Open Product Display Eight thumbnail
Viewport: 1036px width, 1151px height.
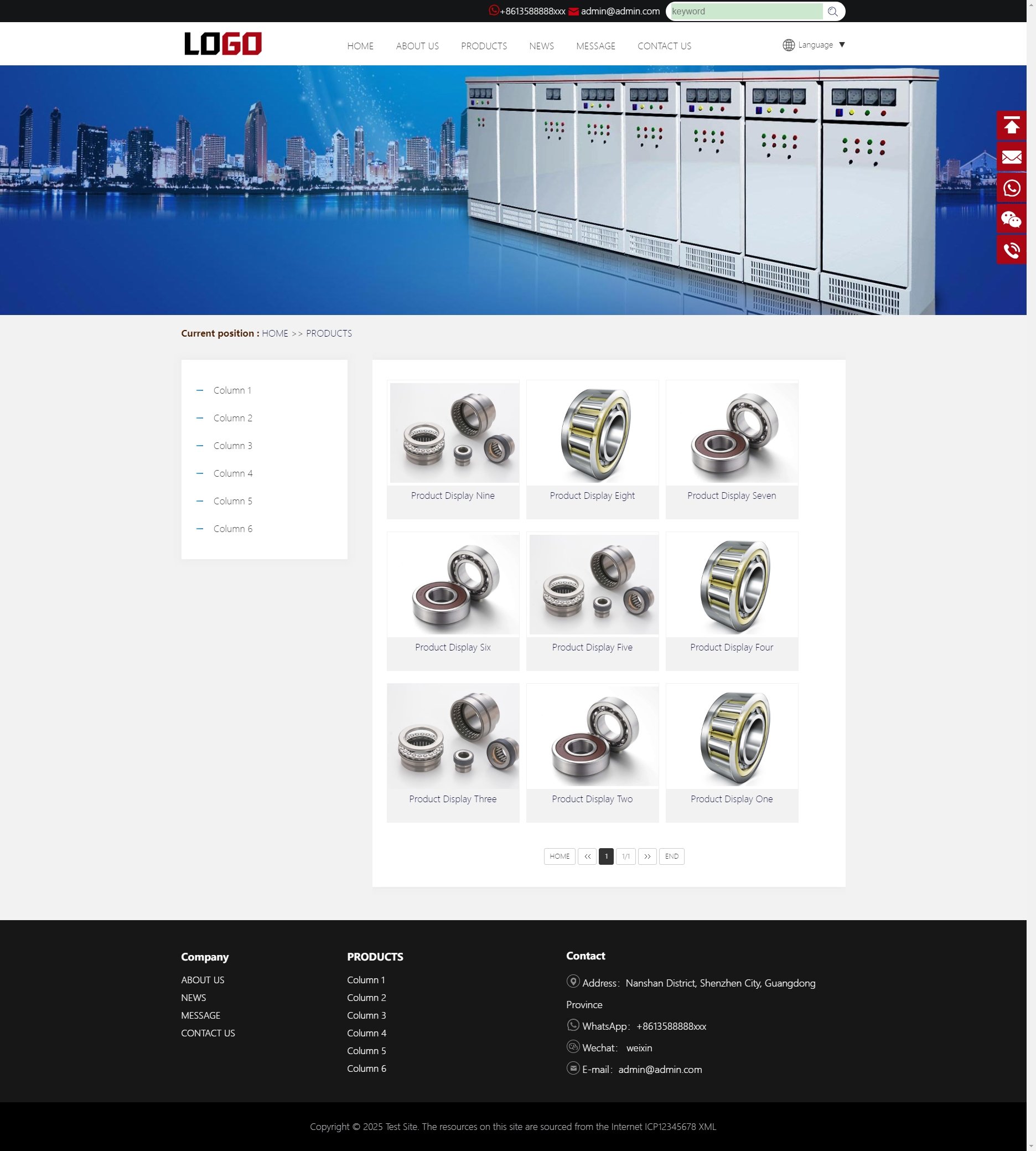[x=592, y=433]
